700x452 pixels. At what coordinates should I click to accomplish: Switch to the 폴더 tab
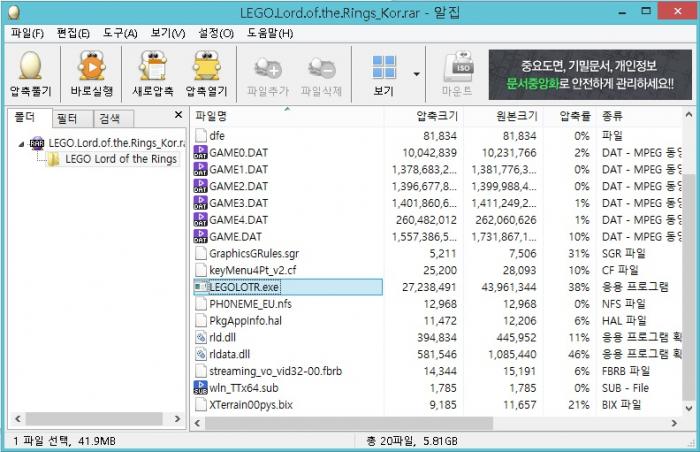point(27,117)
